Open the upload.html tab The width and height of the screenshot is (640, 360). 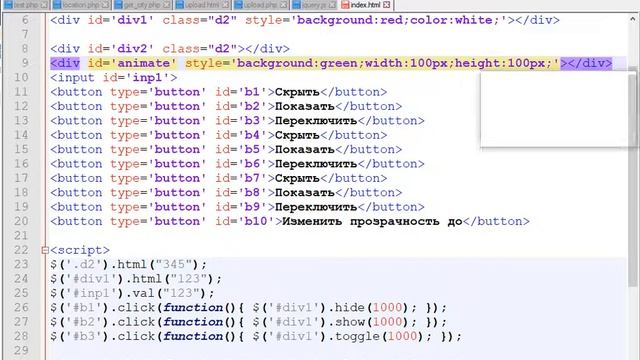[x=202, y=5]
